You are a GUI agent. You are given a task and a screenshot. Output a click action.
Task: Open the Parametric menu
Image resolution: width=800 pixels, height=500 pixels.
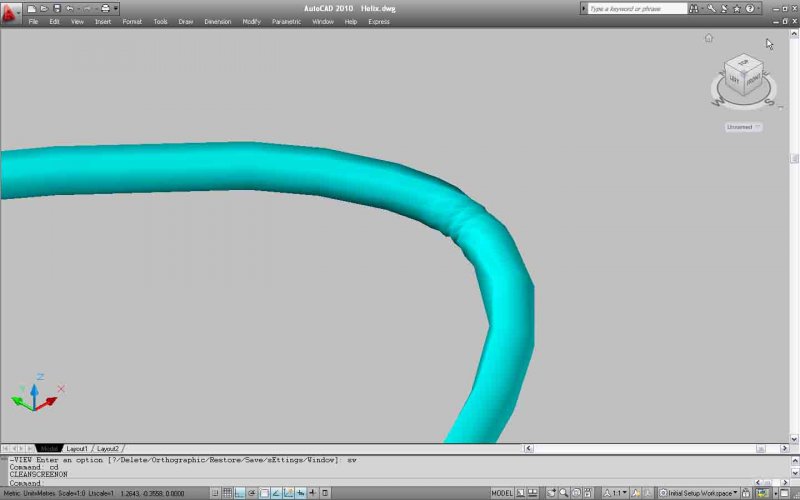pos(287,22)
